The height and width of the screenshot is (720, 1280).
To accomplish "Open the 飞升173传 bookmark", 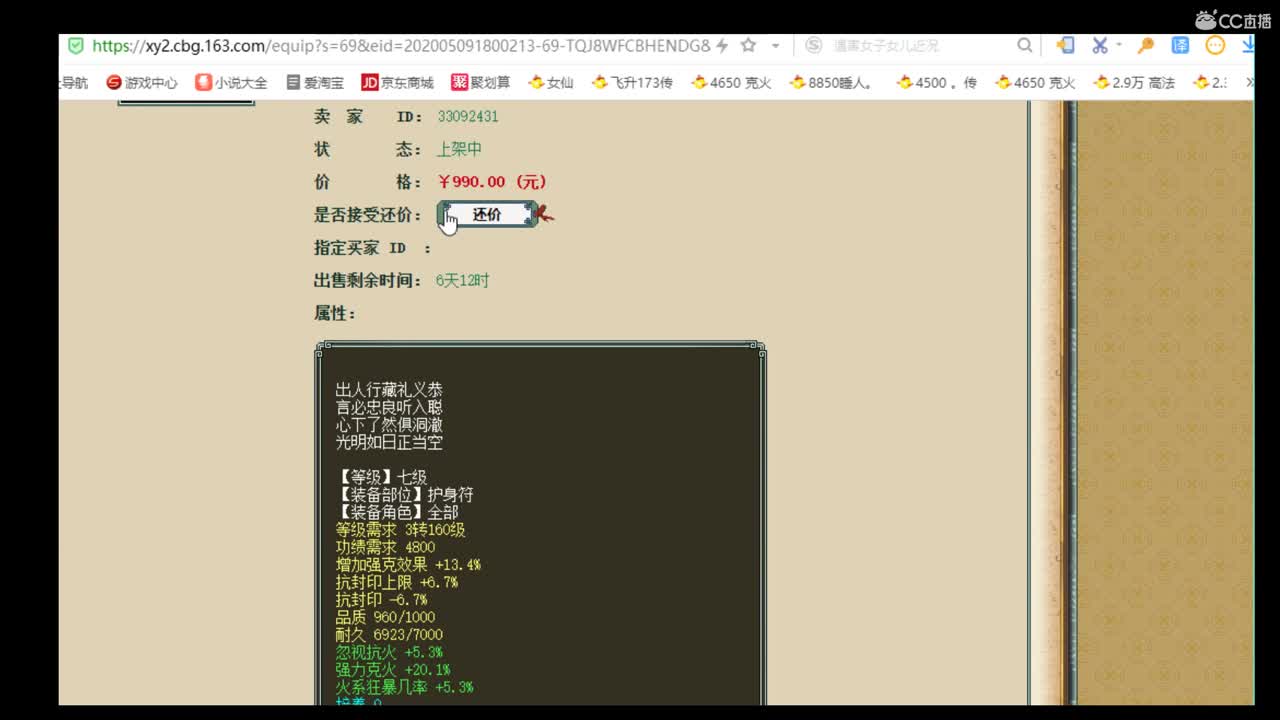I will [632, 83].
